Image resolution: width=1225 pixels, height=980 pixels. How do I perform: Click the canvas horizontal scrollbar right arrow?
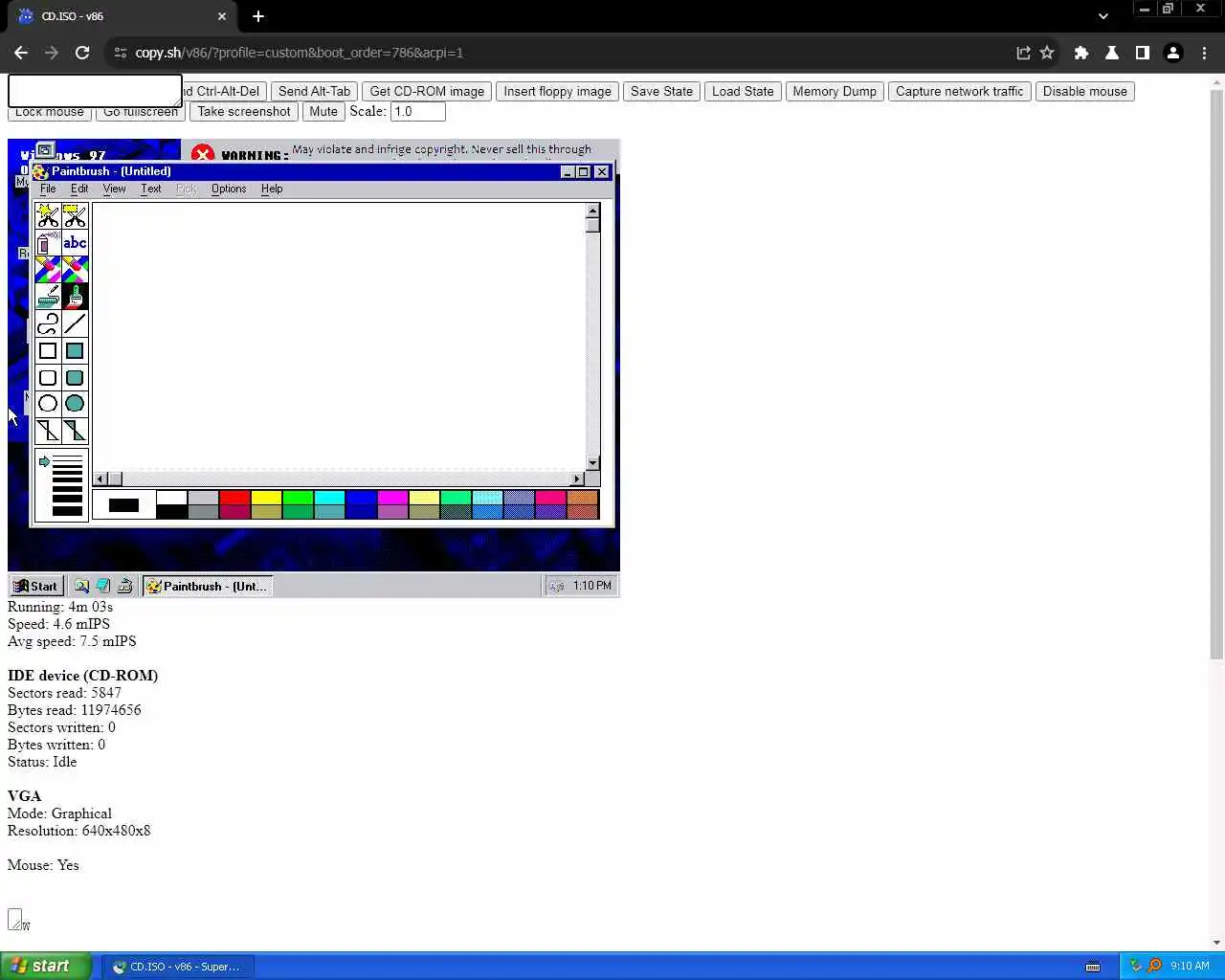coord(577,479)
